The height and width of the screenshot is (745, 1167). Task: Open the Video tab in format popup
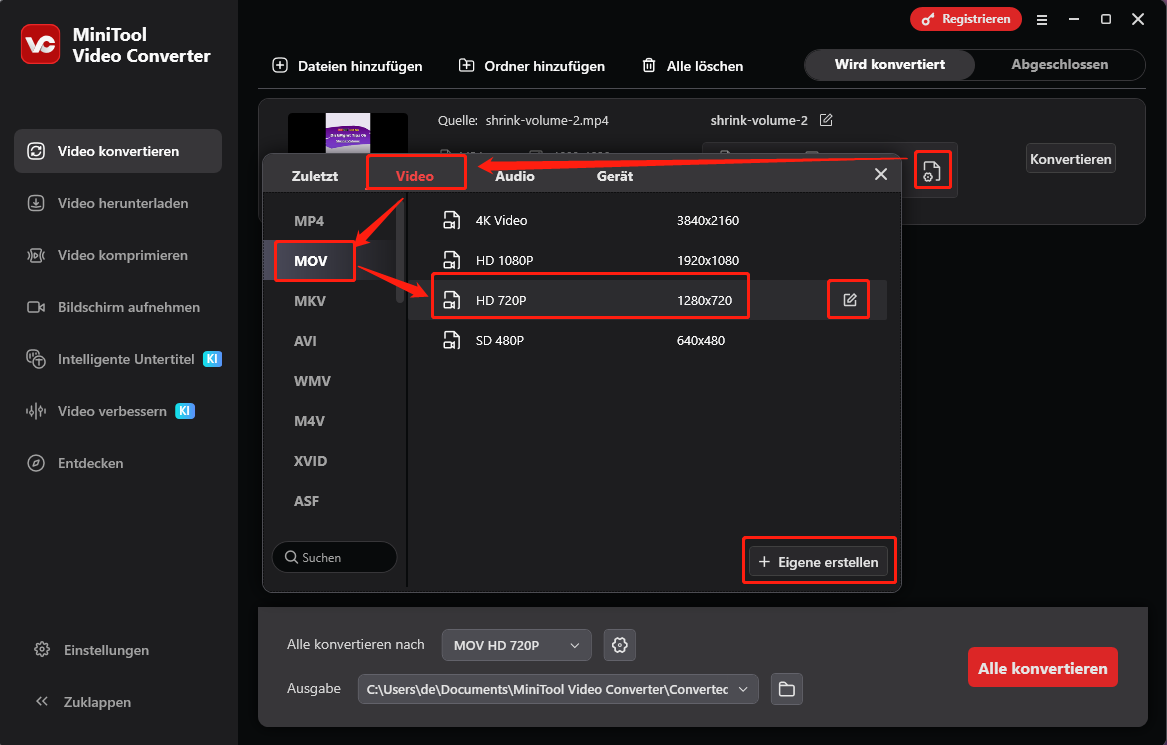tap(415, 176)
